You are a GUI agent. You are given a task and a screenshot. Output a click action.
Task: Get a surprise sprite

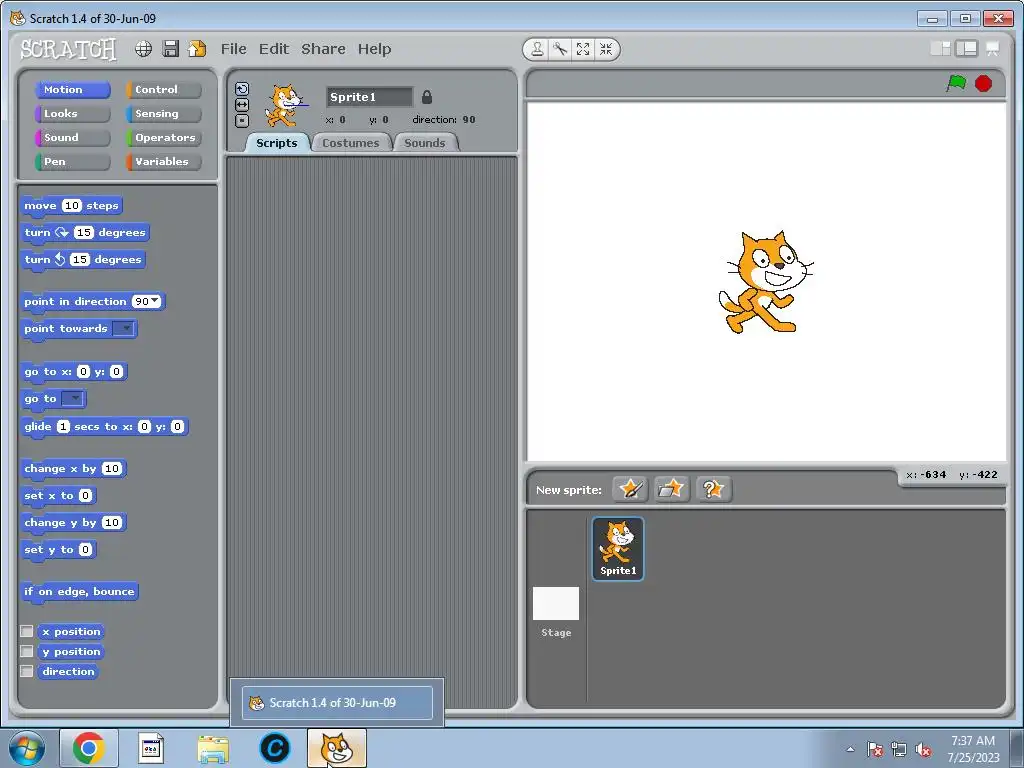pos(713,489)
